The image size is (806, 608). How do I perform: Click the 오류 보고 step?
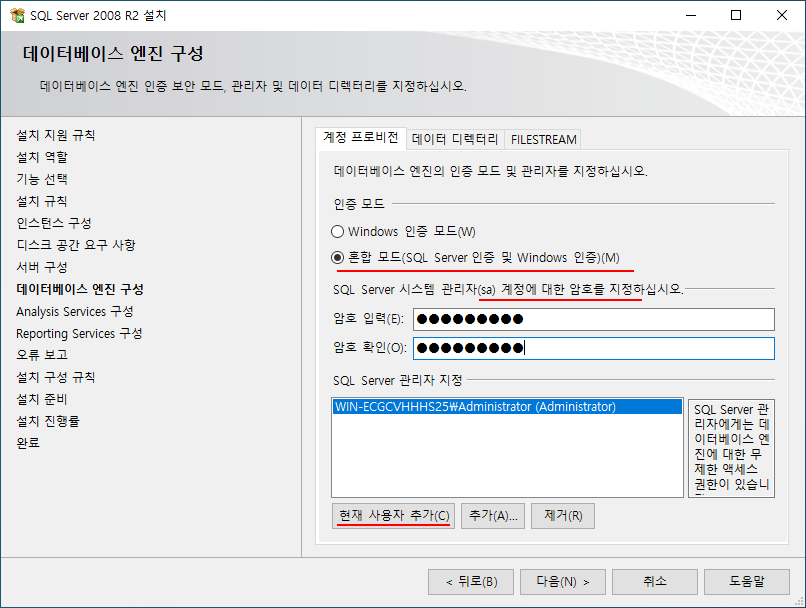[x=42, y=355]
